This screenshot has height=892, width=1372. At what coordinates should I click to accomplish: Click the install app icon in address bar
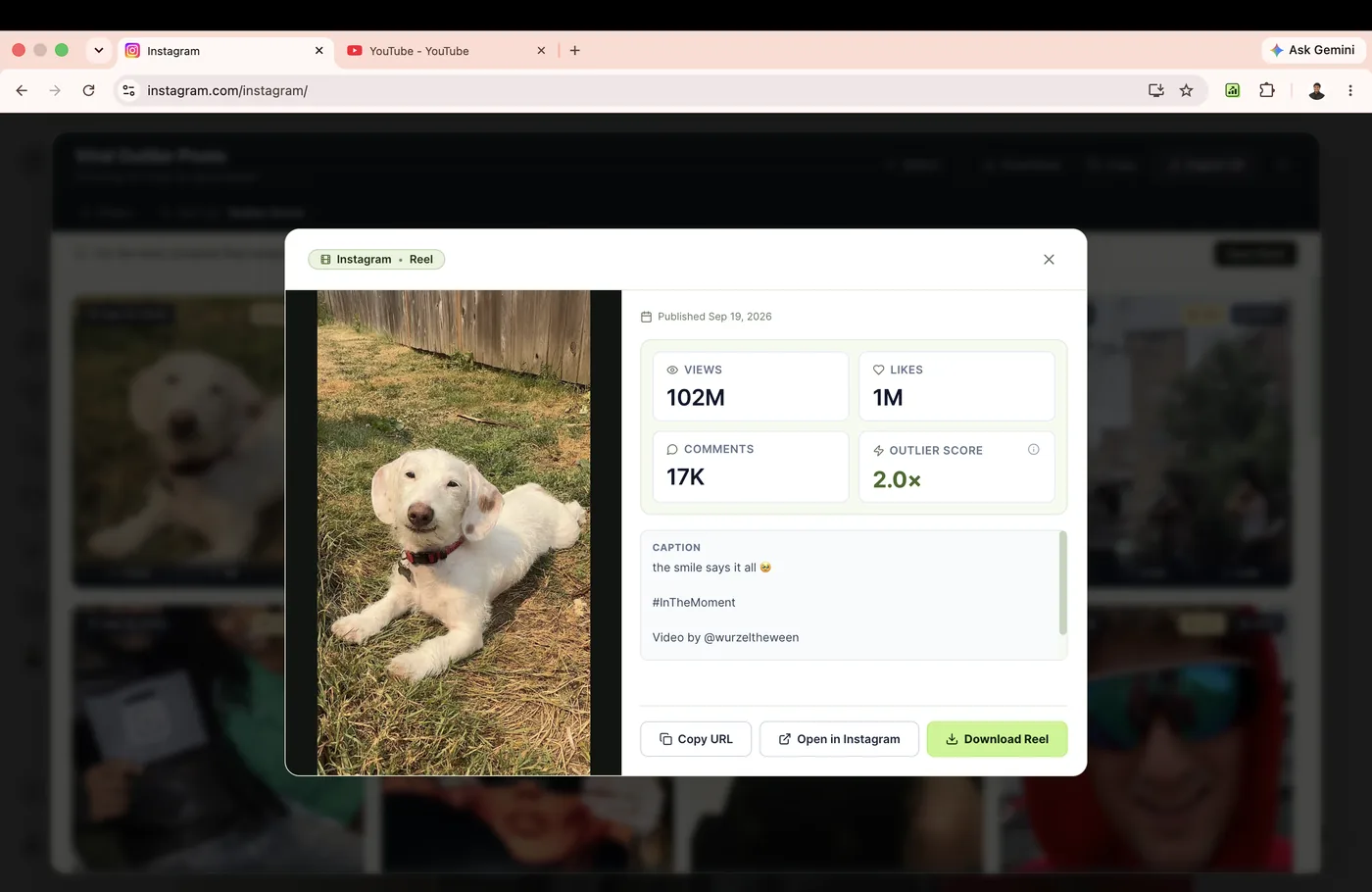pos(1156,91)
